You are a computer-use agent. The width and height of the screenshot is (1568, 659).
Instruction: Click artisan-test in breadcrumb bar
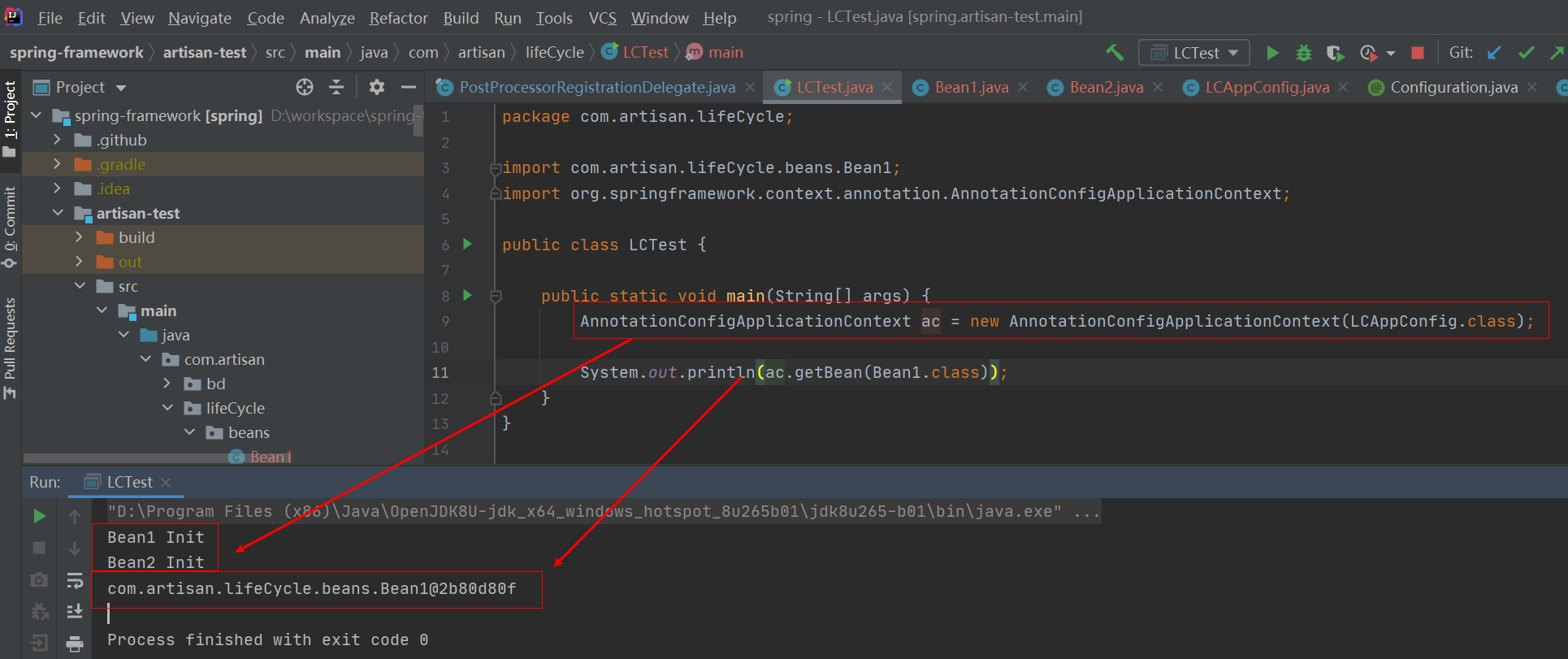205,53
